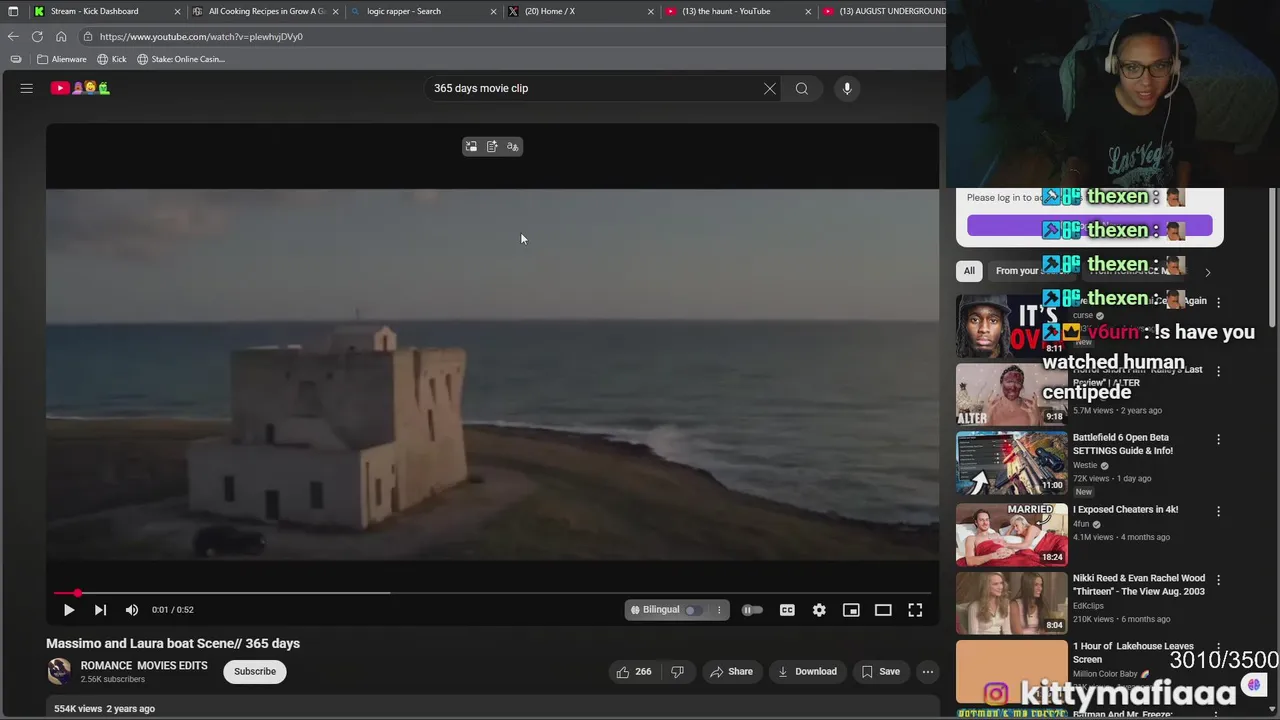Open Battlefield 6 Open Beta video thumbnail
Screen dimensions: 1280x720
click(x=1011, y=463)
